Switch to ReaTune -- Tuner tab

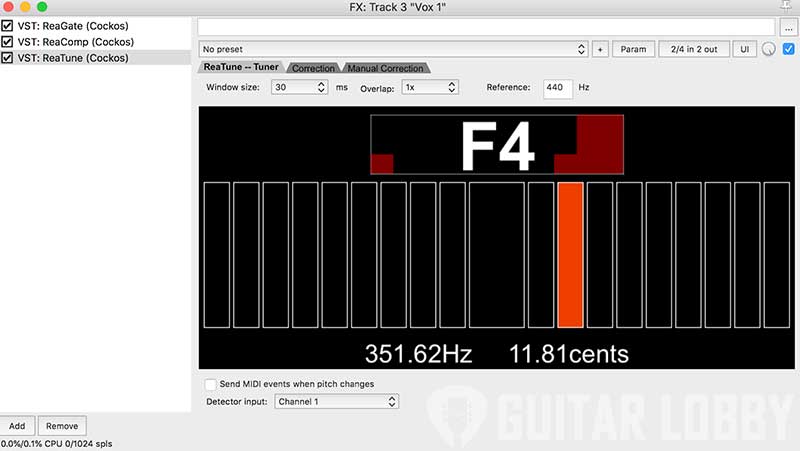coord(241,67)
